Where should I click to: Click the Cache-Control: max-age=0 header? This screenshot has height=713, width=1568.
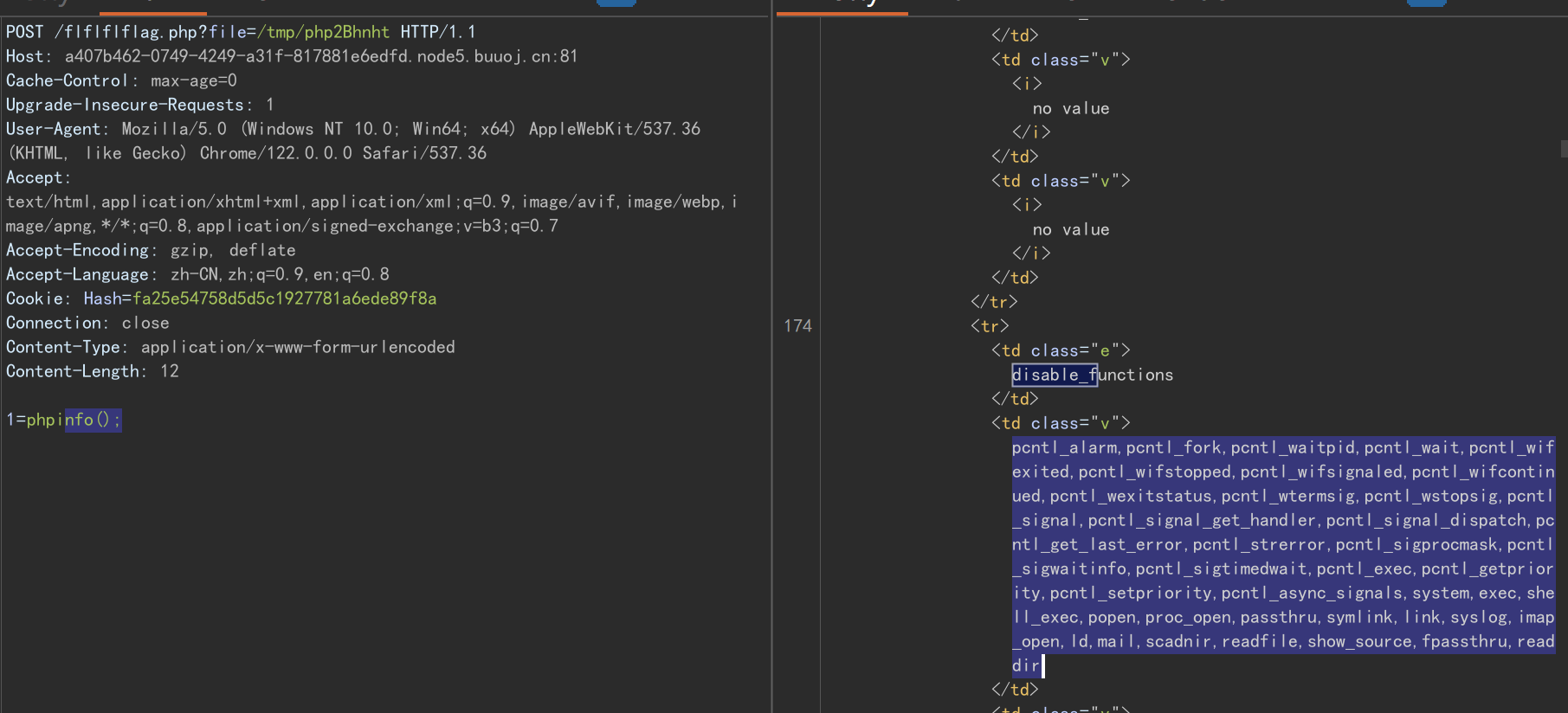(121, 80)
